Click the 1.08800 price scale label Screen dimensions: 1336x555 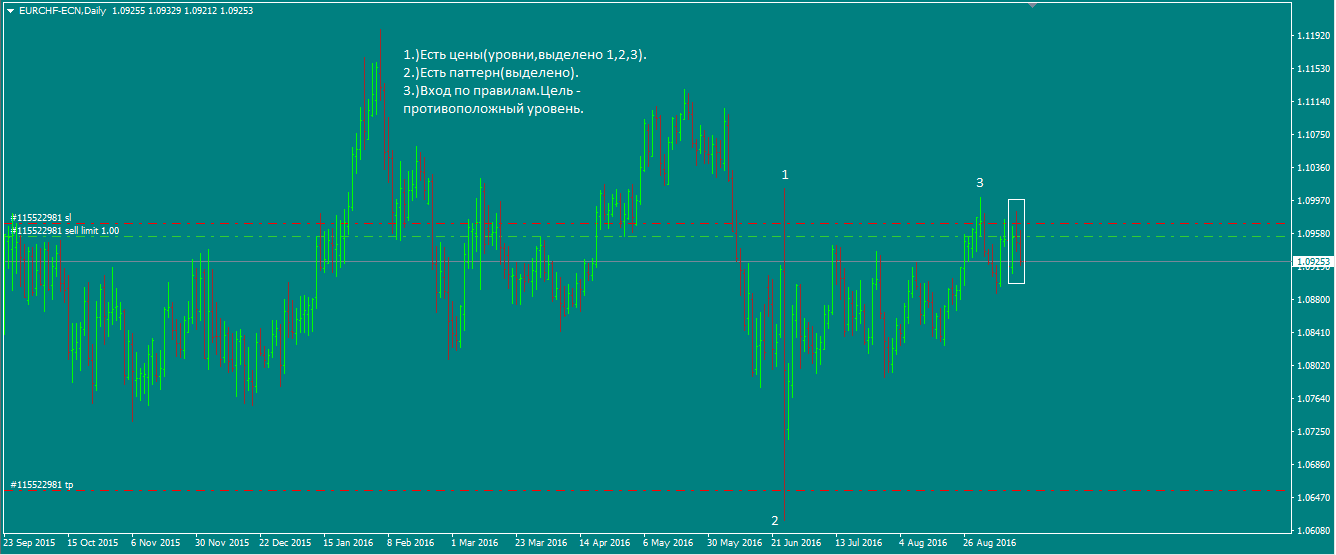pyautogui.click(x=1312, y=300)
